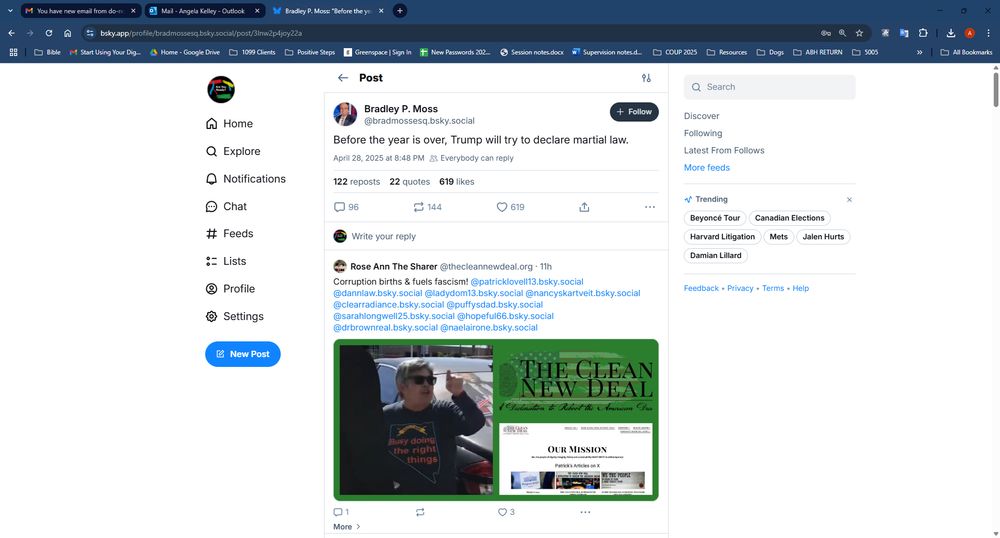Select Latest From Follows feed

724,150
